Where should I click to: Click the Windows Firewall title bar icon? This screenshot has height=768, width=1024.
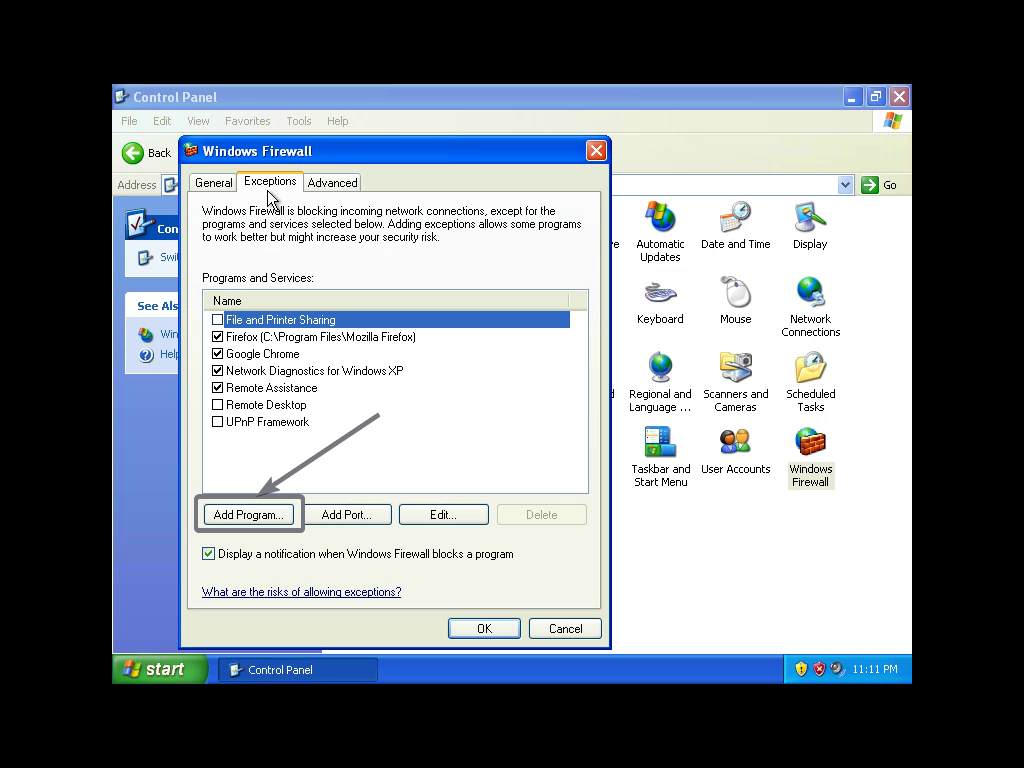pos(191,151)
